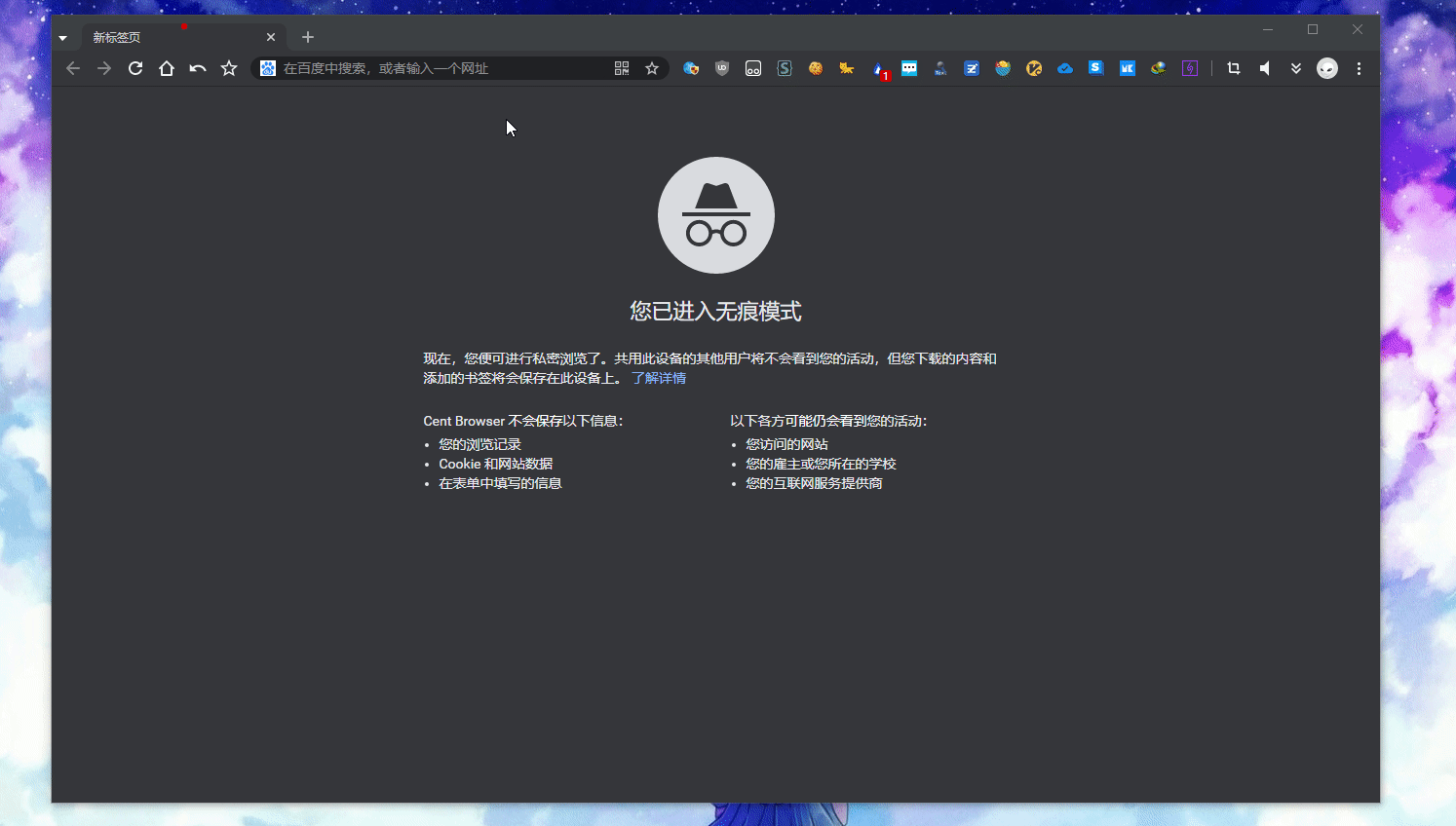This screenshot has width=1456, height=826.
Task: Open the purple square spiral extension icon
Action: pyautogui.click(x=1190, y=68)
